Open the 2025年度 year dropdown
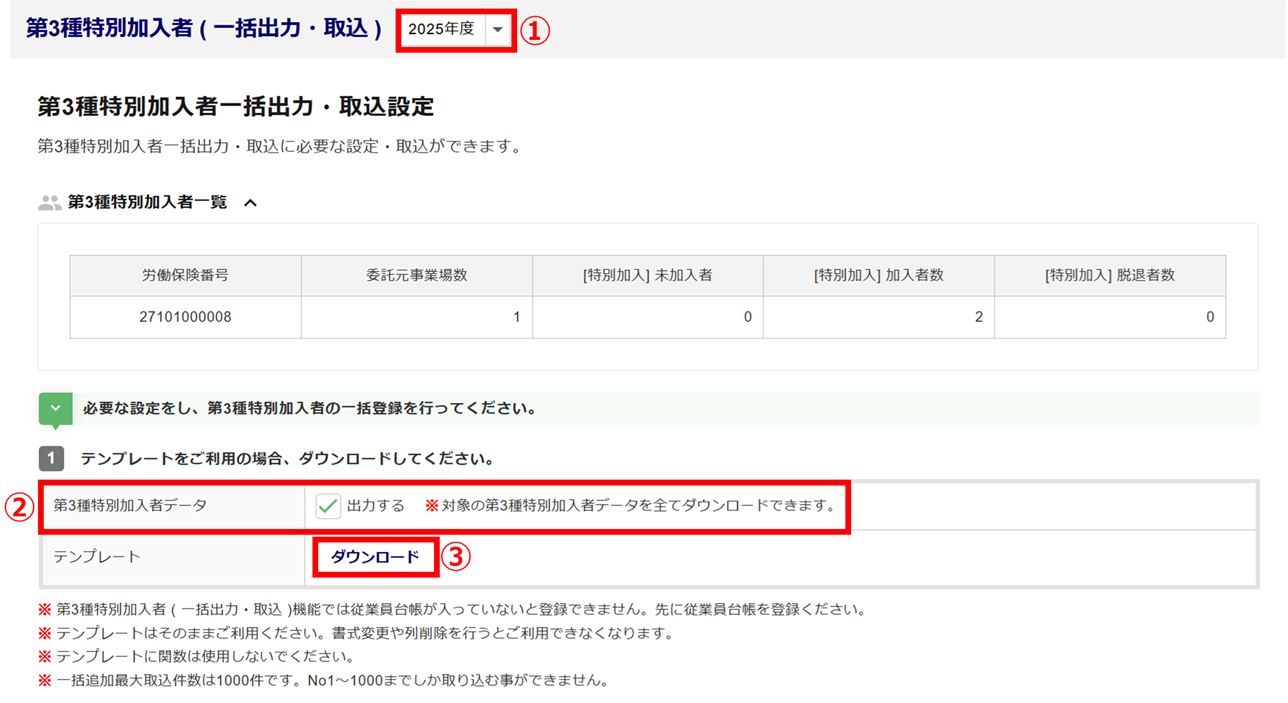Screen dimensions: 1288x703 (x=442, y=30)
